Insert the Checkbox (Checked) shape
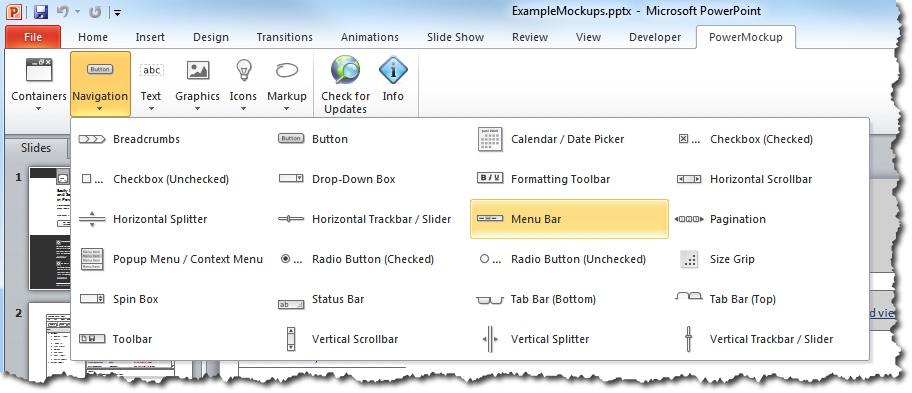This screenshot has height=393, width=912. 768,140
